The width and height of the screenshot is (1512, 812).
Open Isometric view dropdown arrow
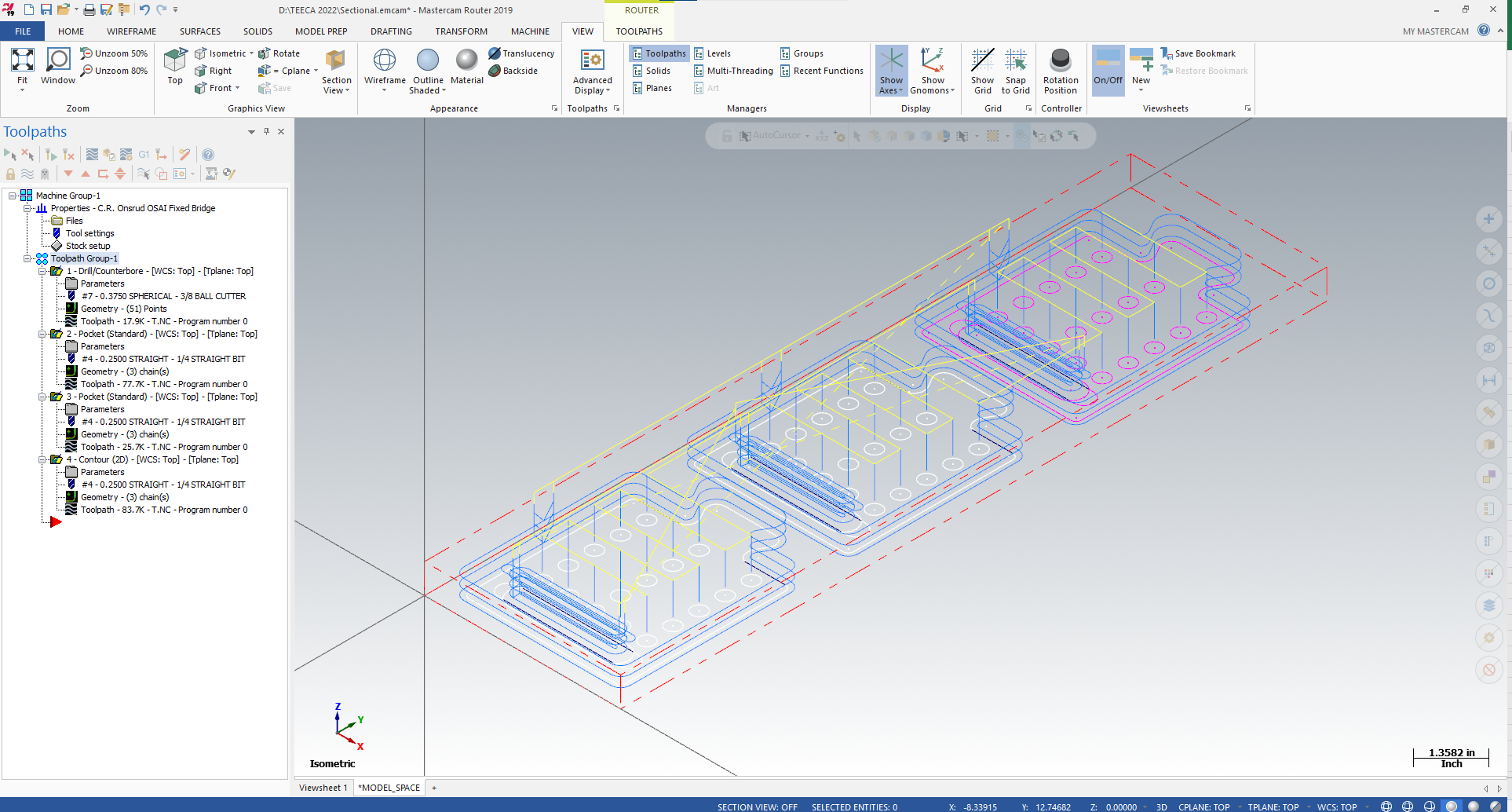(x=251, y=53)
